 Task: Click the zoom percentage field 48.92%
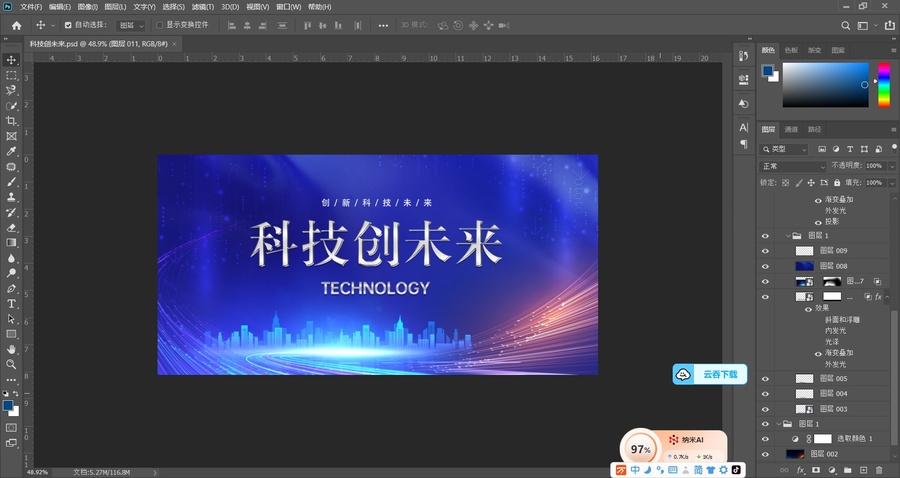click(x=38, y=472)
